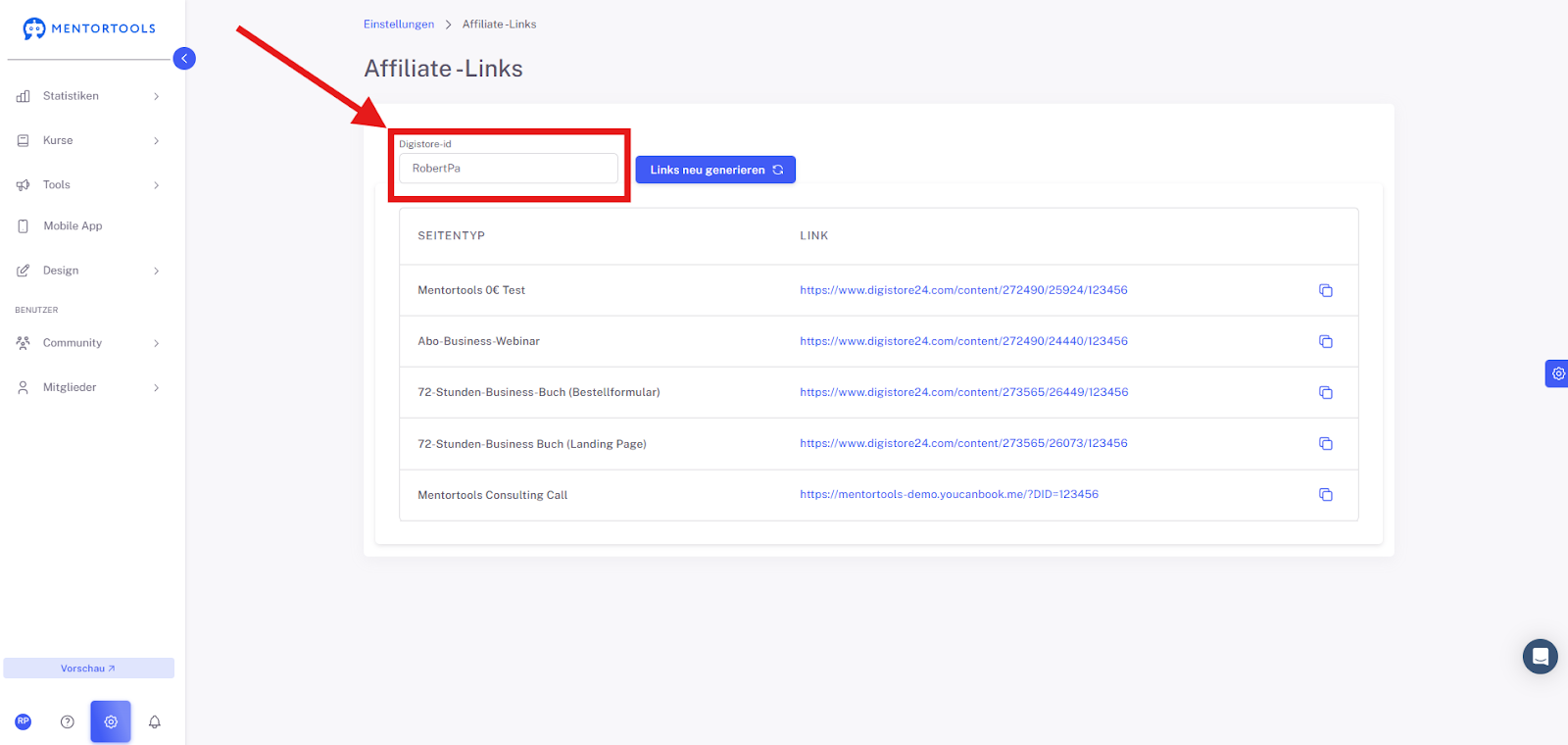Open the digistore24 link ending 26073/123456
Viewport: 1568px width, 745px height.
point(963,443)
